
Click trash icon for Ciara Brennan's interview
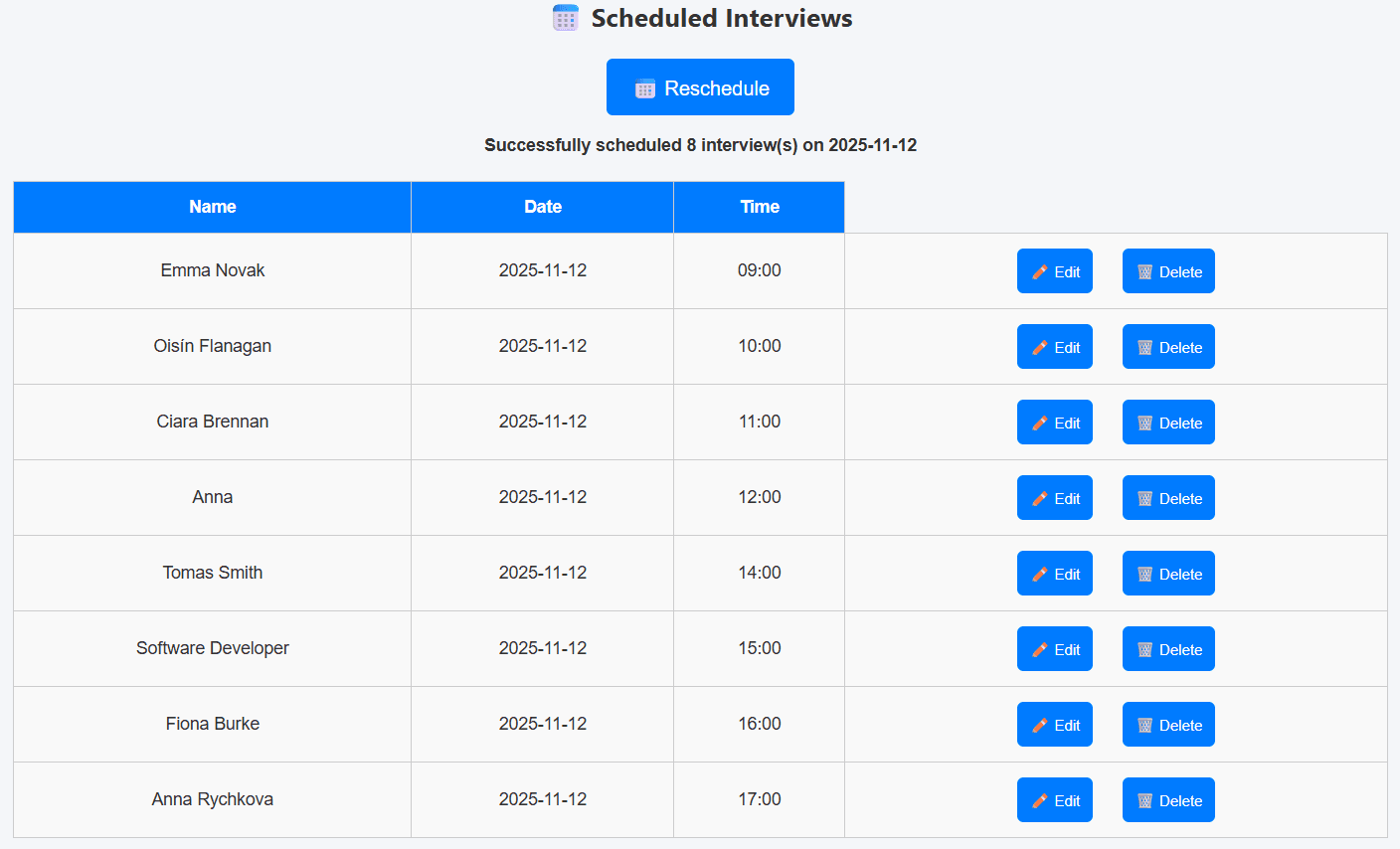pos(1144,423)
